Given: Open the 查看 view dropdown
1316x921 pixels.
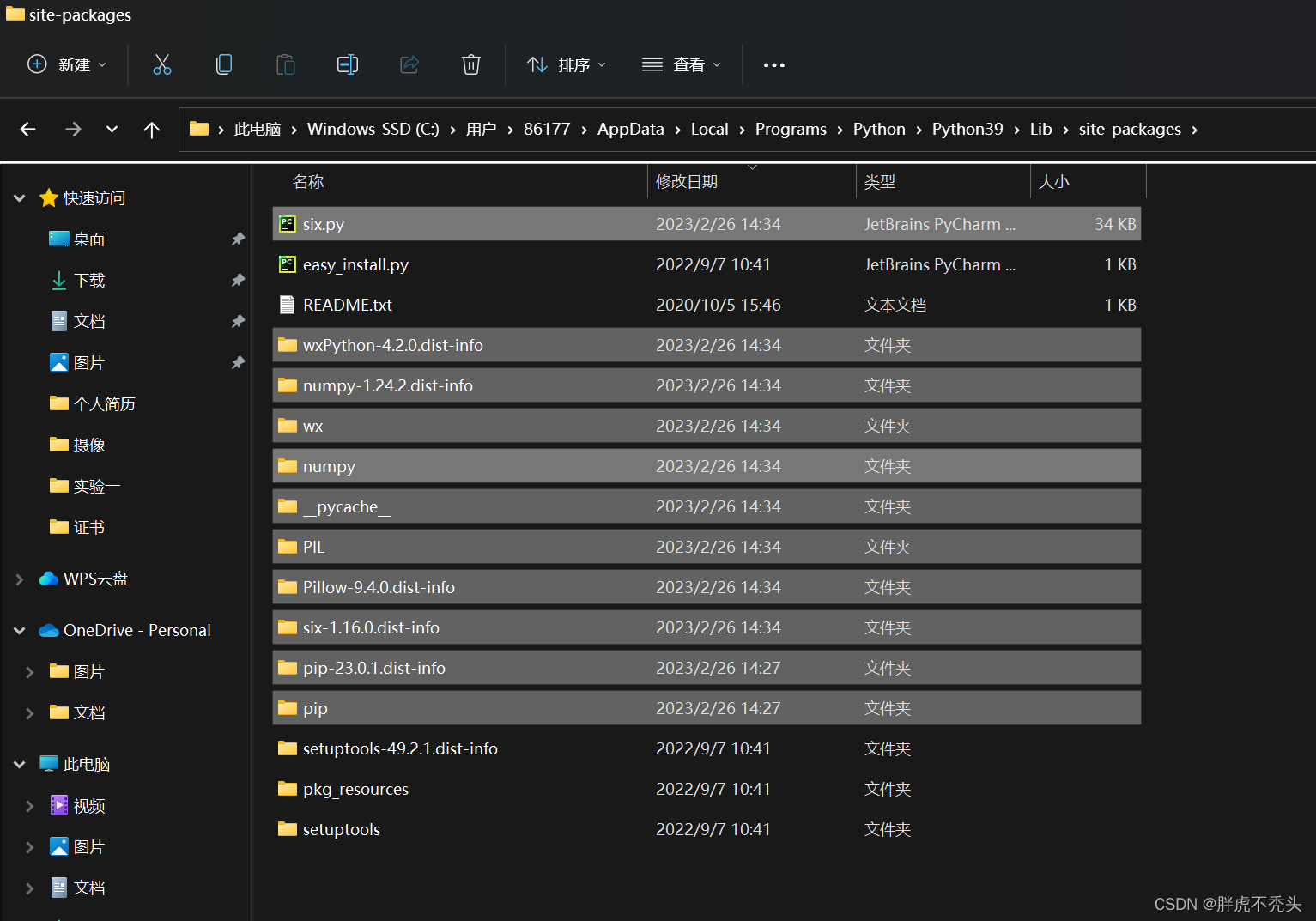Looking at the screenshot, I should click(682, 64).
